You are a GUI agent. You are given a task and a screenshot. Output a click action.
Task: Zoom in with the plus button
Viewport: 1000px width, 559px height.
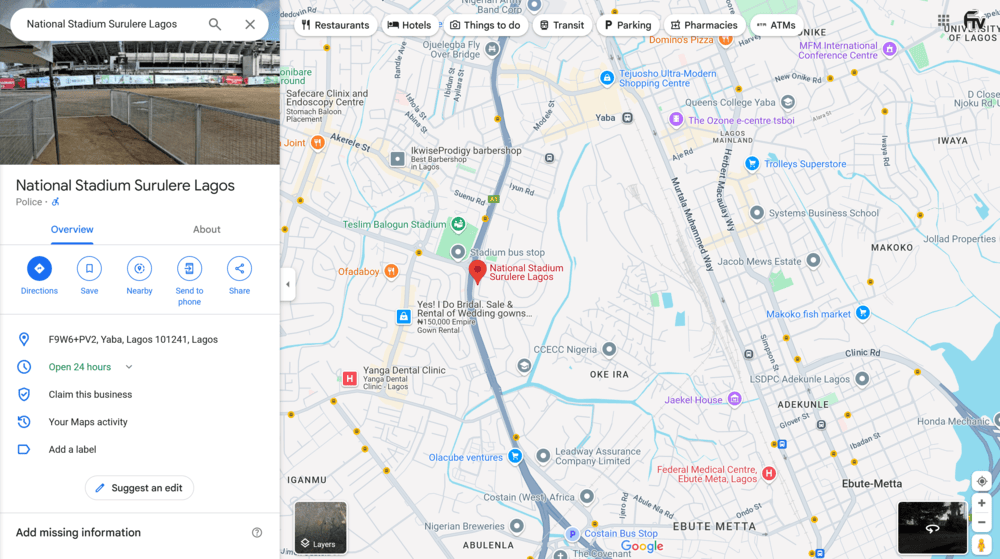[982, 504]
